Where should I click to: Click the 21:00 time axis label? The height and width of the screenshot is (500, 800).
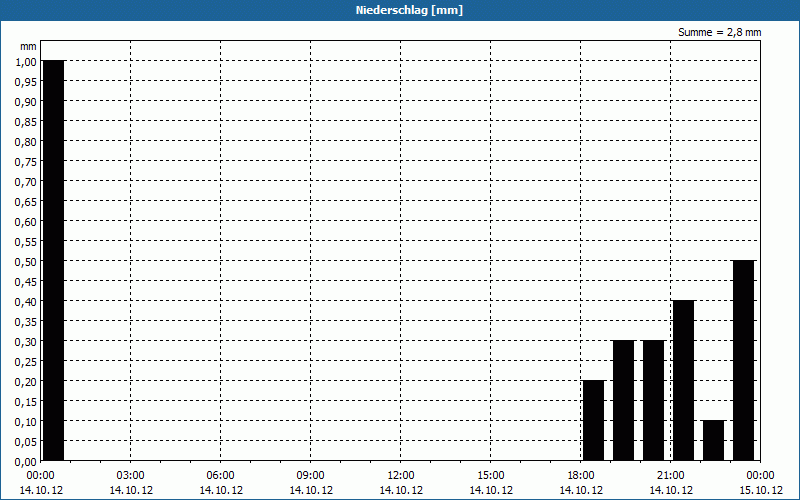(x=670, y=476)
